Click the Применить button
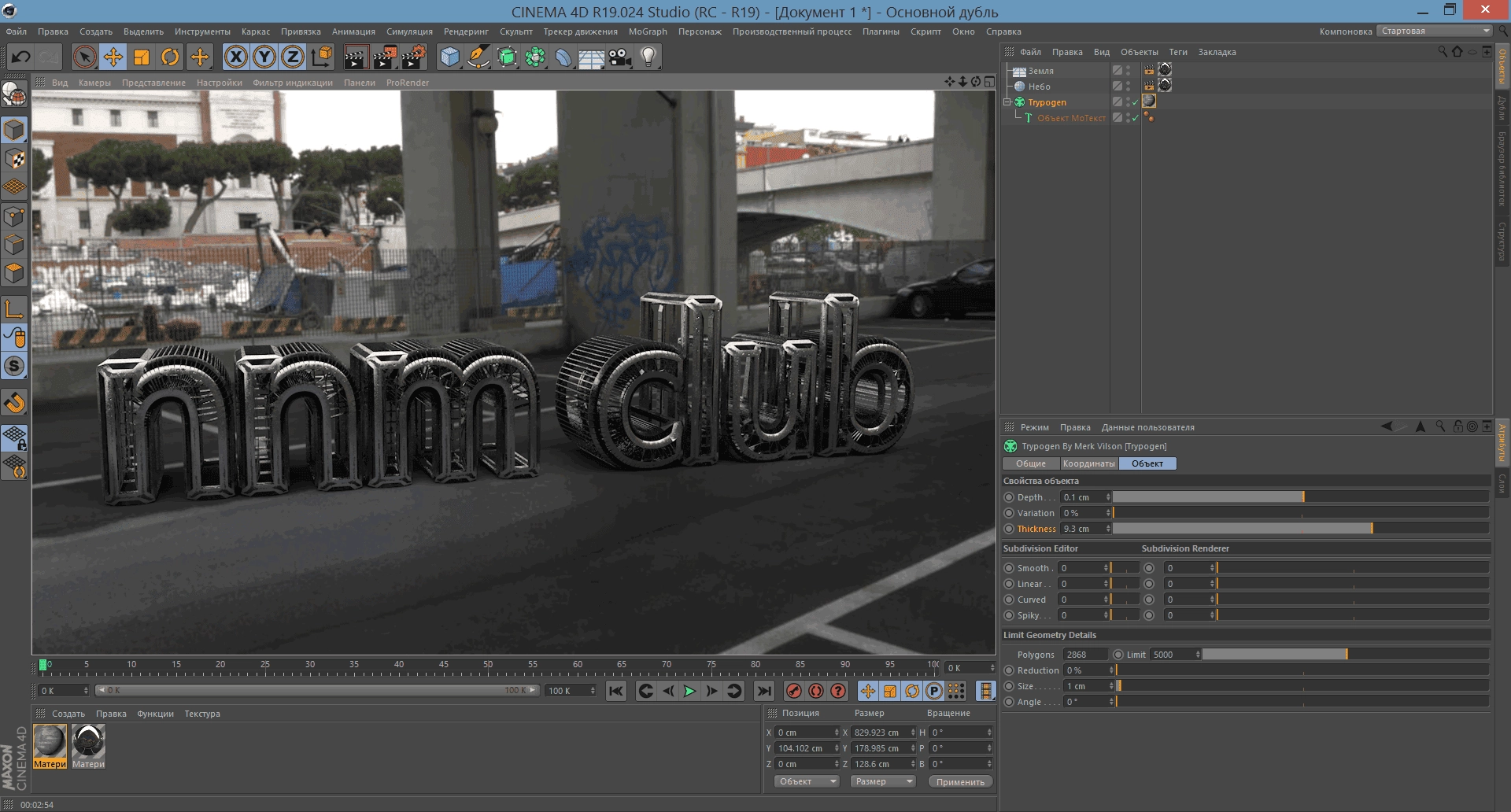1511x812 pixels. tap(960, 781)
